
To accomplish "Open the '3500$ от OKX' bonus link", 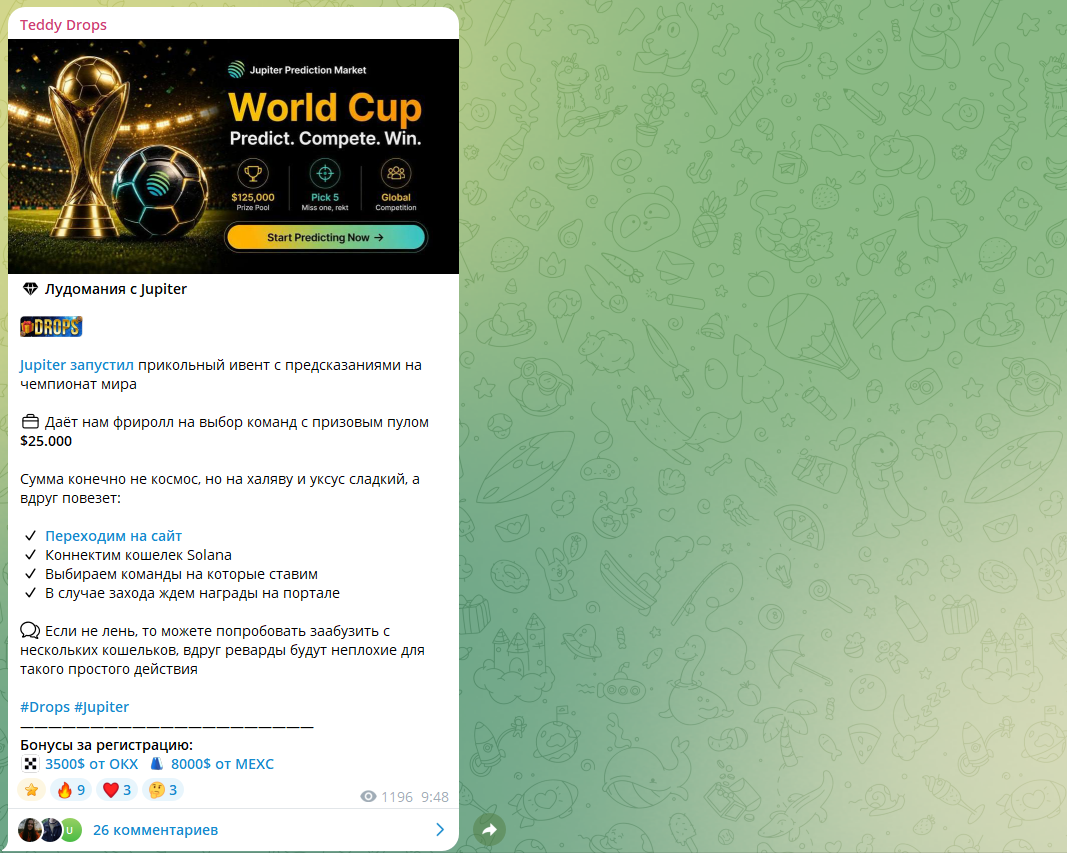I will pyautogui.click(x=91, y=764).
